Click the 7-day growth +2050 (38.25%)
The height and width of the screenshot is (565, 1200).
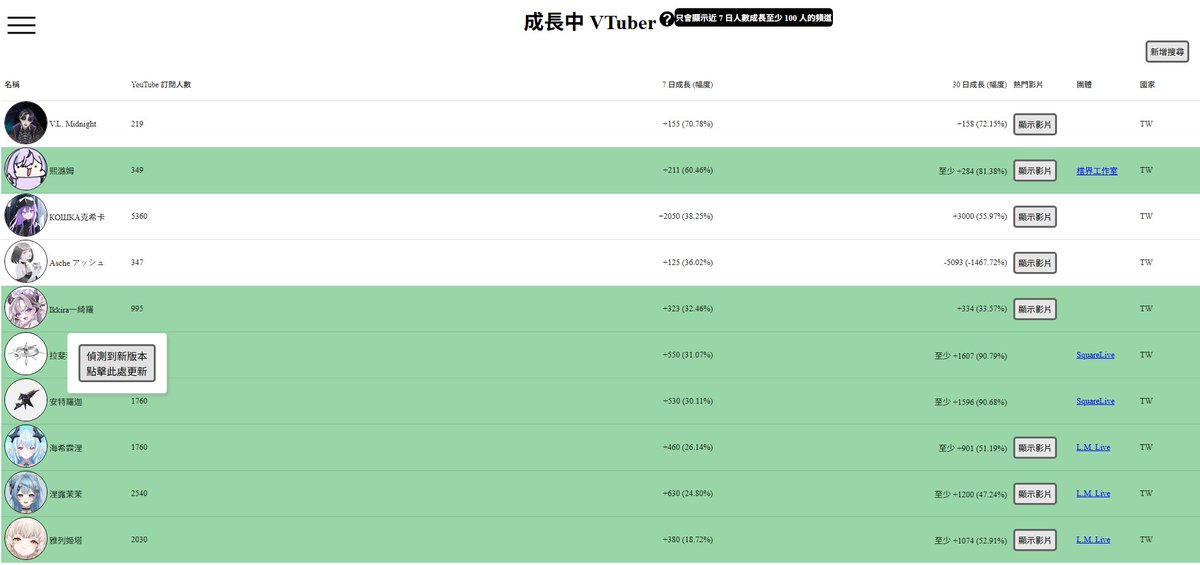(685, 216)
